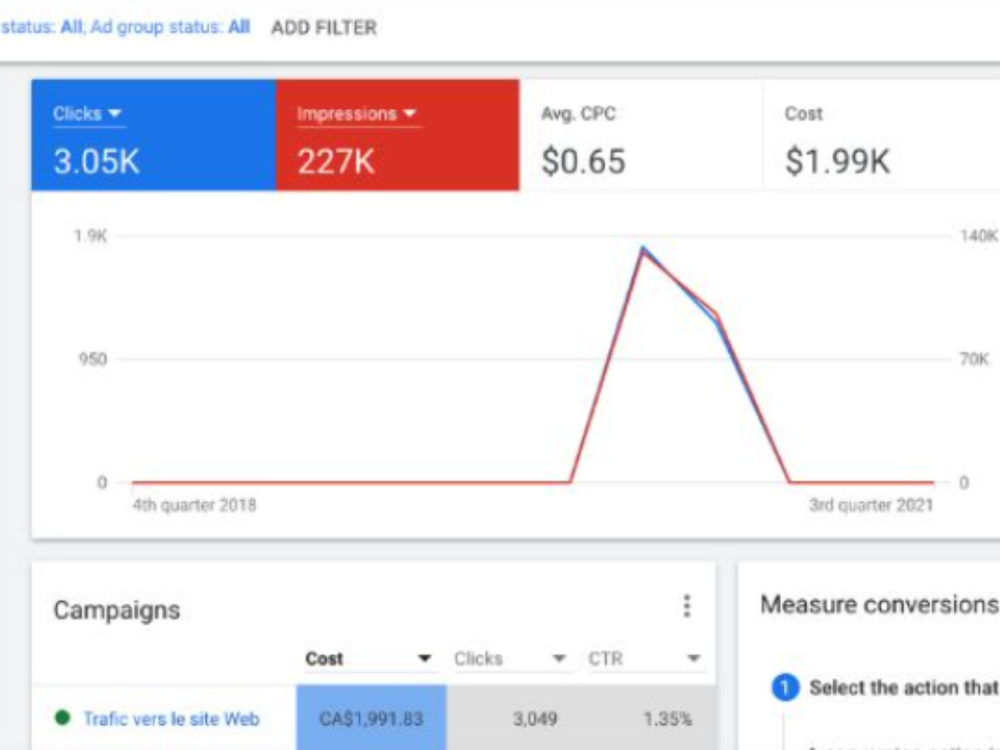Click the Measure conversions heading
This screenshot has width=1000, height=750.
(x=879, y=605)
